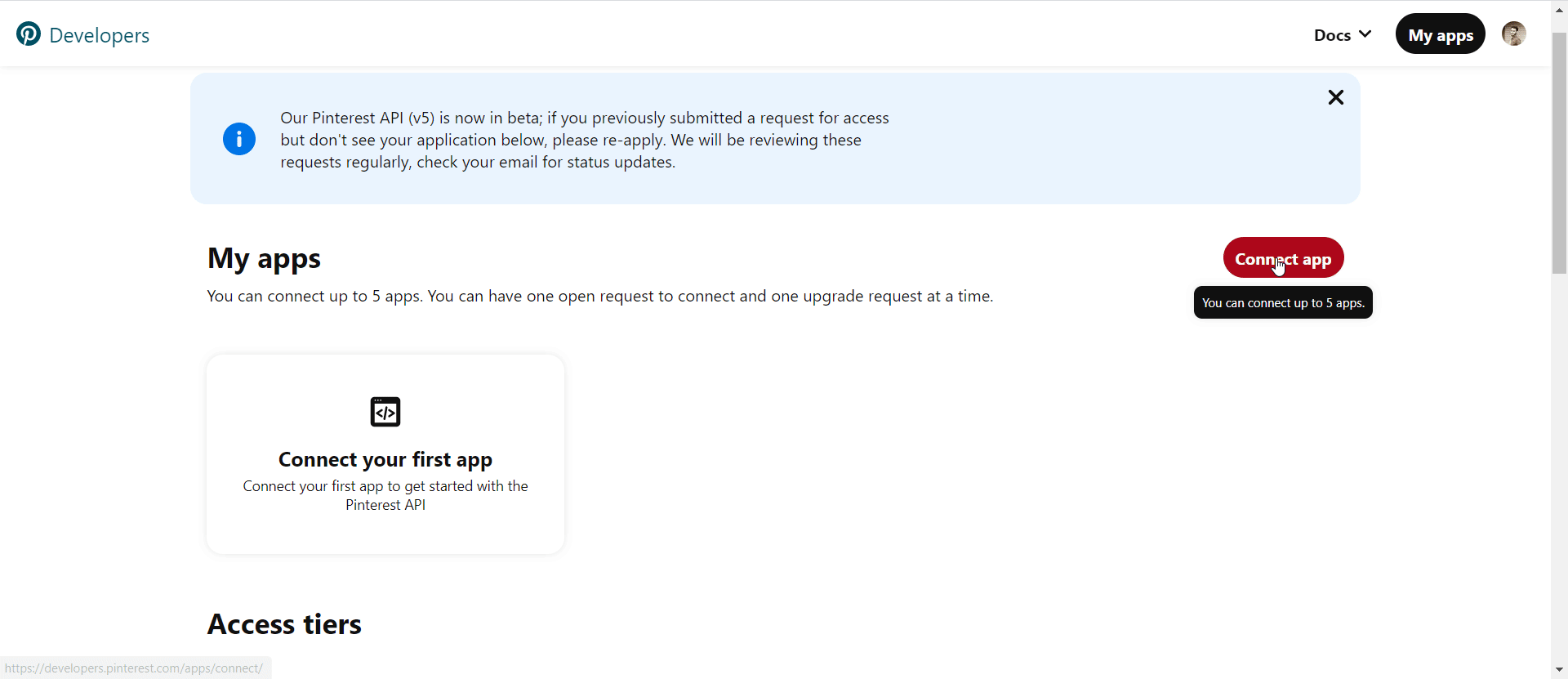Click the My apps page heading
The width and height of the screenshot is (1568, 679).
264,258
